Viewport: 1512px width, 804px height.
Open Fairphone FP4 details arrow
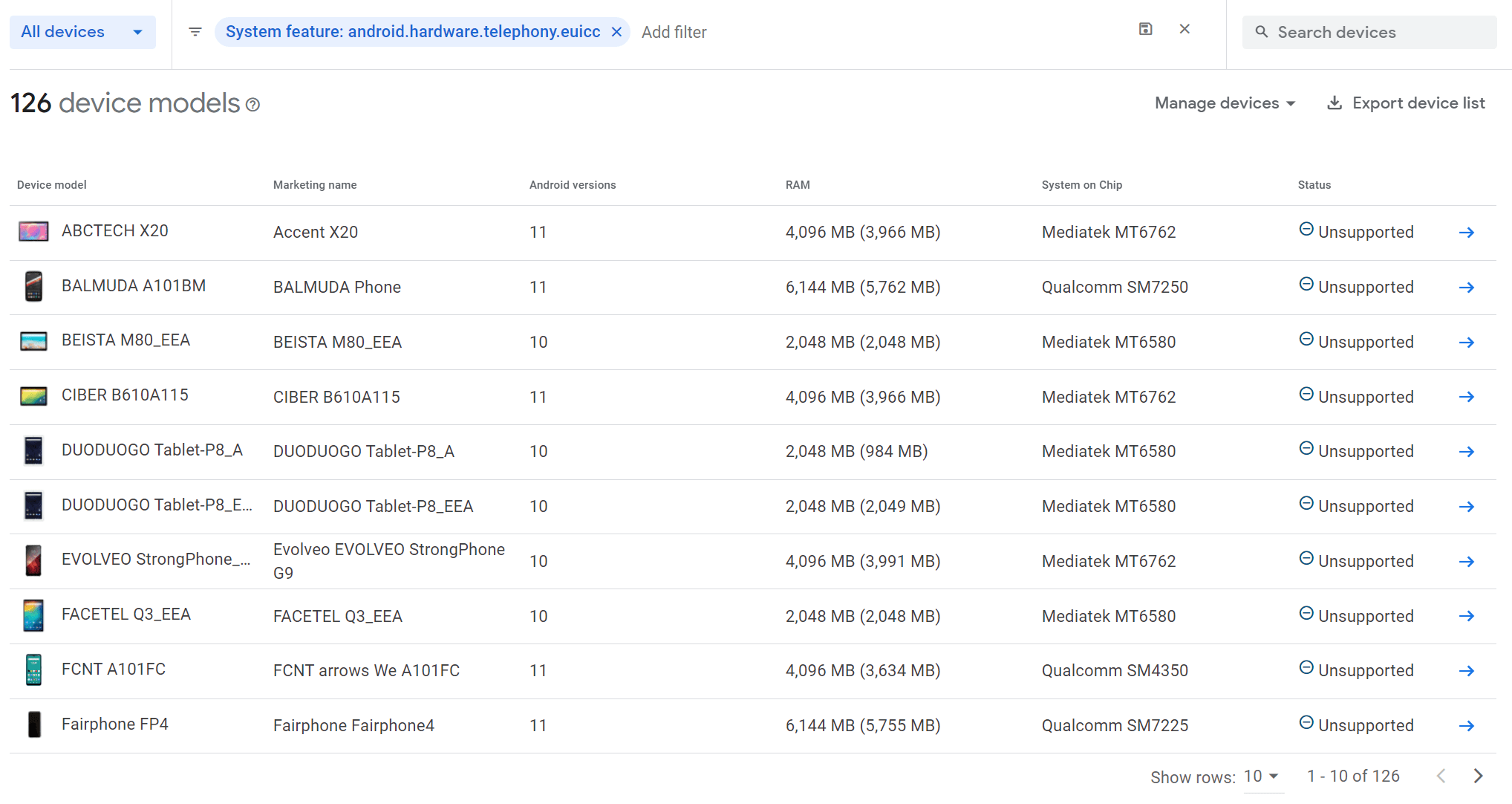[x=1466, y=726]
